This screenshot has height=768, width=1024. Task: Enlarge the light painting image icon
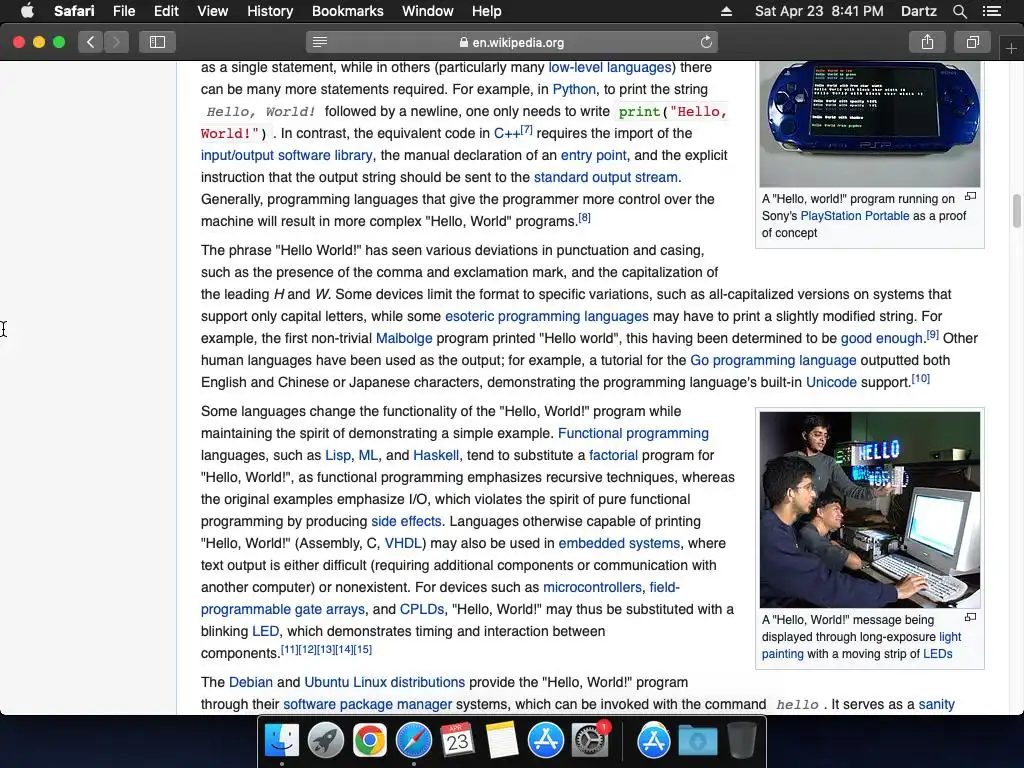click(x=970, y=617)
